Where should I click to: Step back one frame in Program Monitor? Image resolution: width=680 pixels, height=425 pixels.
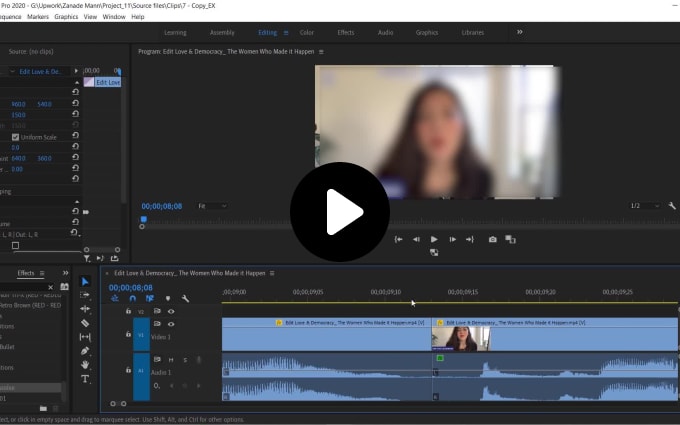click(x=416, y=239)
